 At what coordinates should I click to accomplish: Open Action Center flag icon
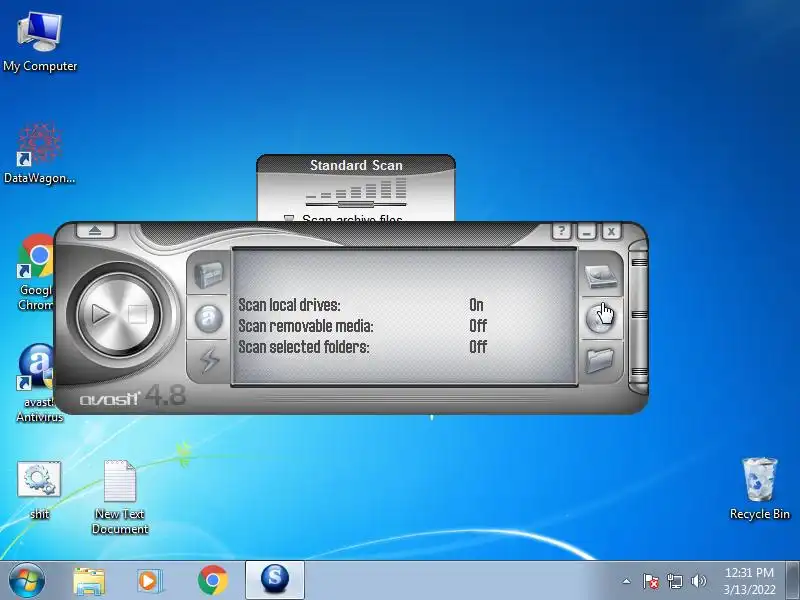(651, 581)
